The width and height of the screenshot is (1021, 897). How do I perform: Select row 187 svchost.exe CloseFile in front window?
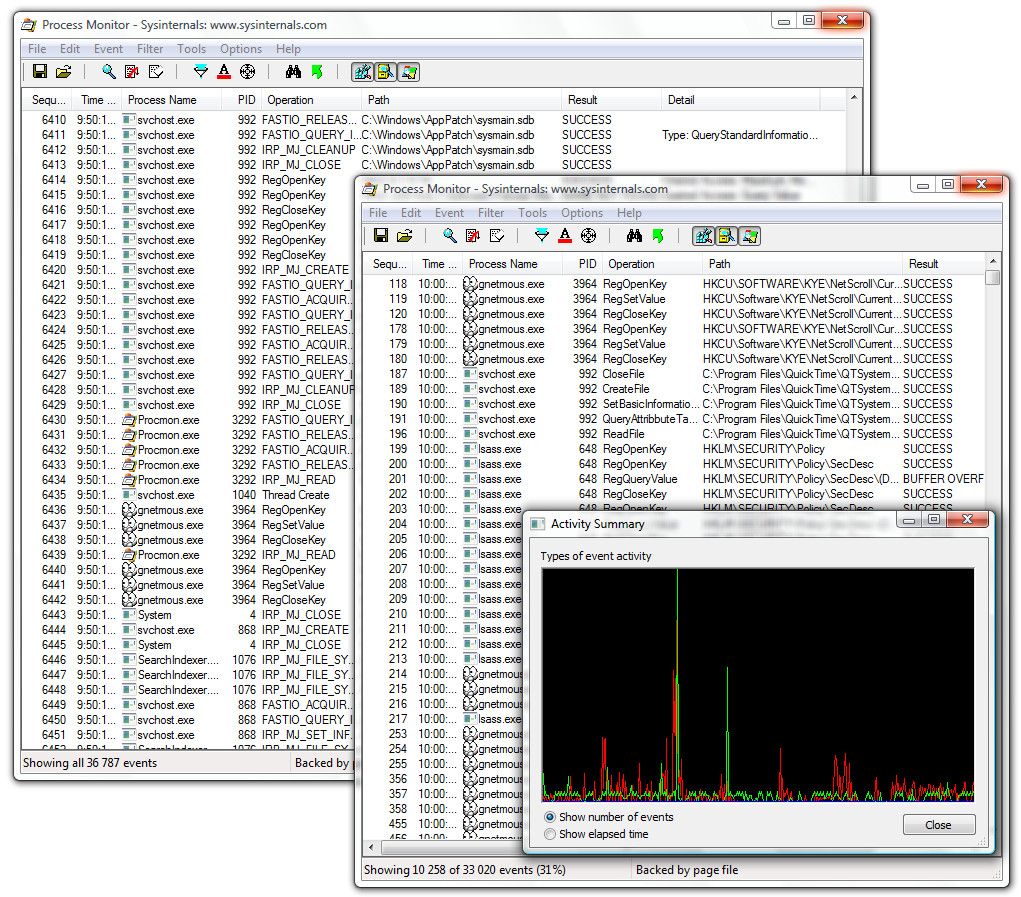(x=674, y=374)
